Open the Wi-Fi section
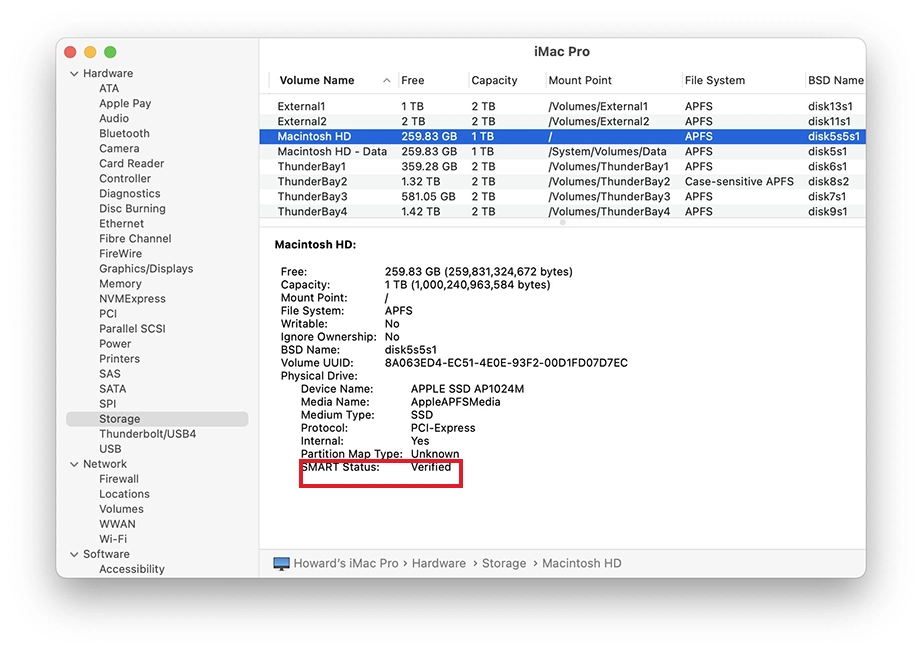922x652 pixels. click(113, 539)
